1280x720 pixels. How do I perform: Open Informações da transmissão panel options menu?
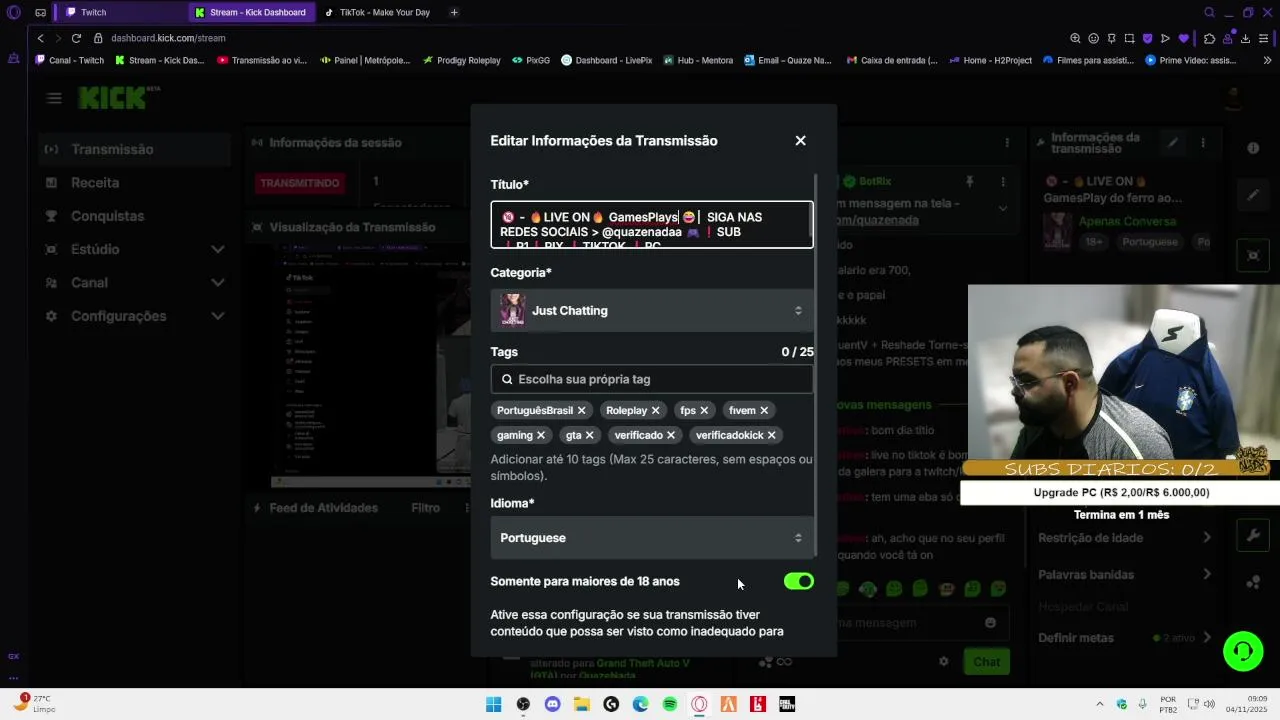click(x=1203, y=143)
